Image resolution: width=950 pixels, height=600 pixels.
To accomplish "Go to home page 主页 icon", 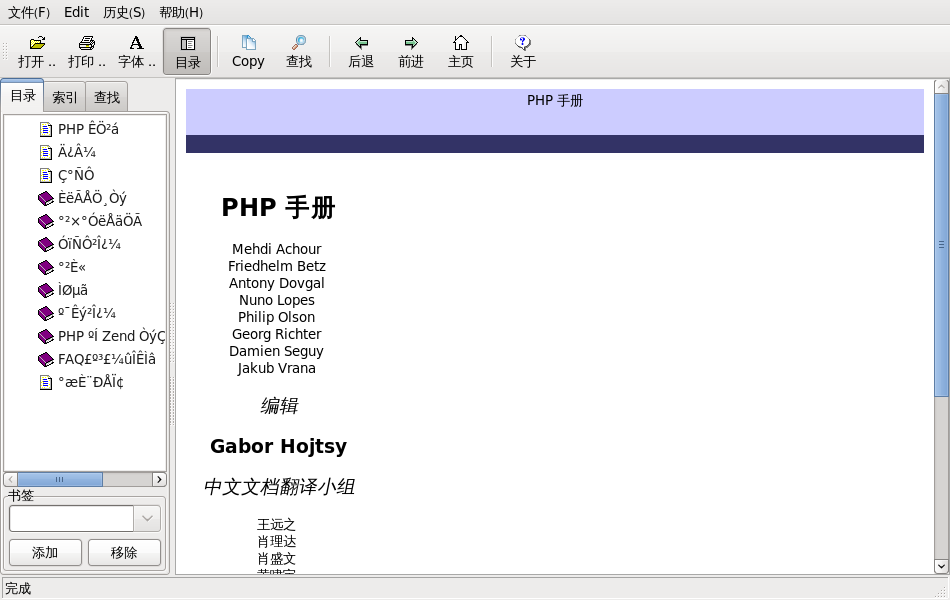I will [x=460, y=52].
